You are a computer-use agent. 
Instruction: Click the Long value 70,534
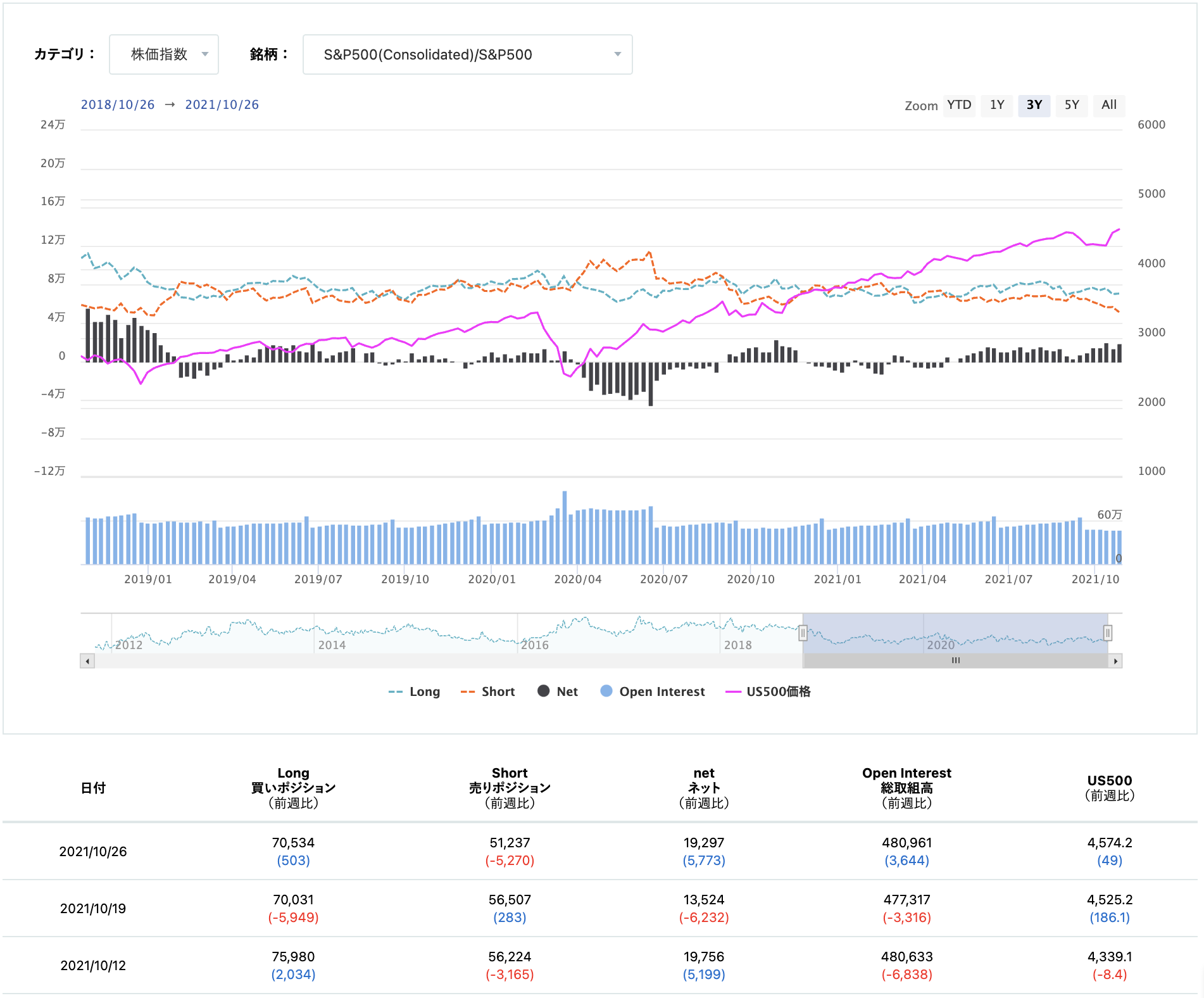(x=293, y=843)
